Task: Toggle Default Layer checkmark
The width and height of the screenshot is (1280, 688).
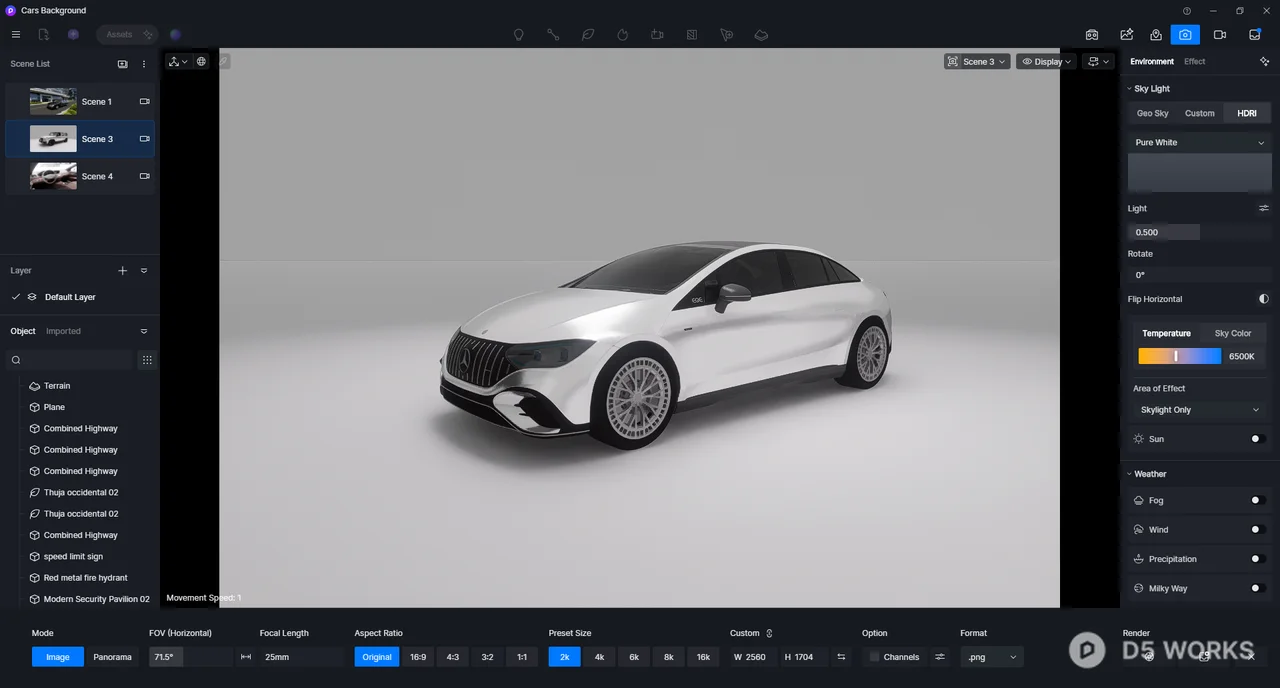Action: pos(15,297)
